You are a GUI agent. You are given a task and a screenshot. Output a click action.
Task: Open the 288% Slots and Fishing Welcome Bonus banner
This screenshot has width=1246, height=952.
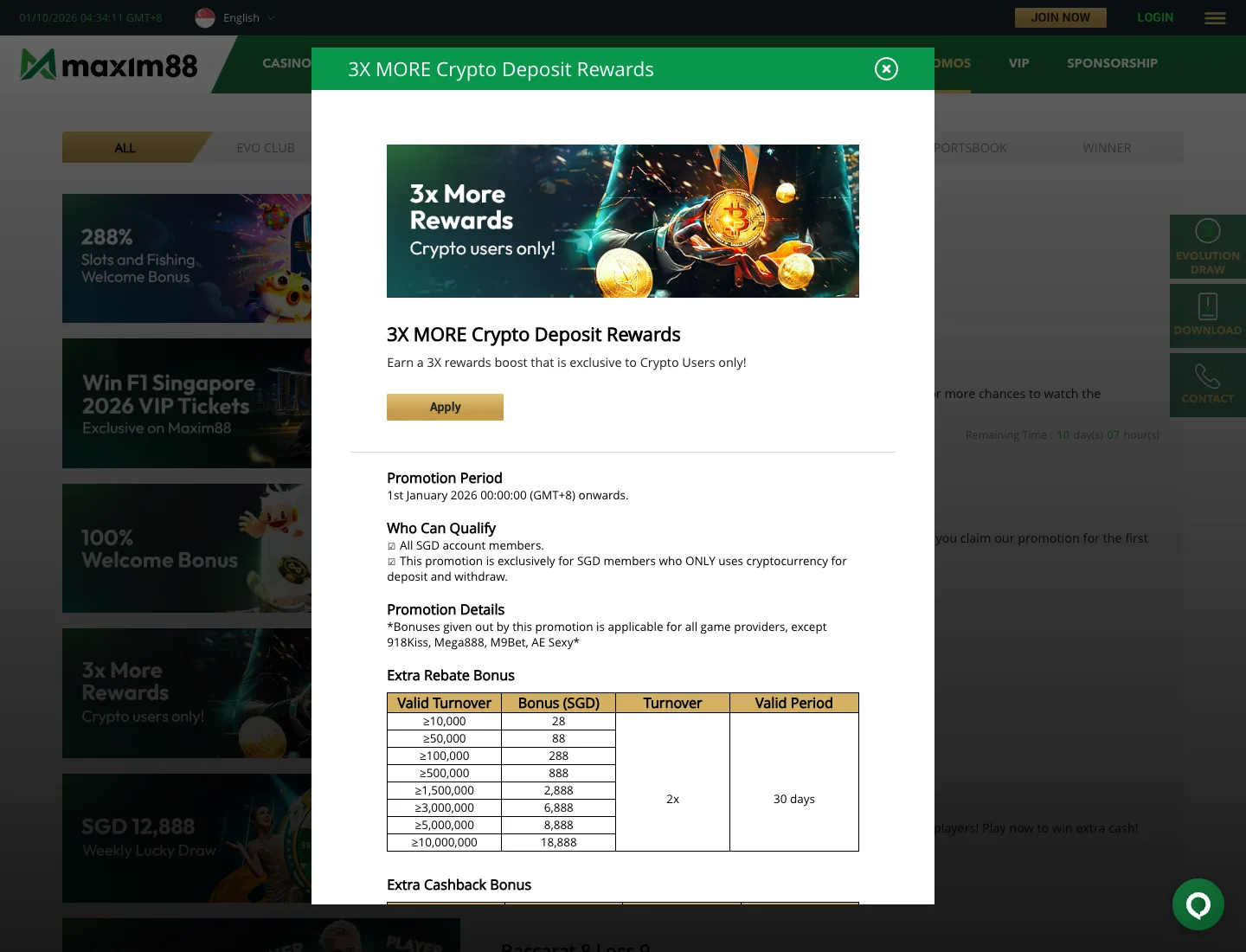[x=187, y=258]
